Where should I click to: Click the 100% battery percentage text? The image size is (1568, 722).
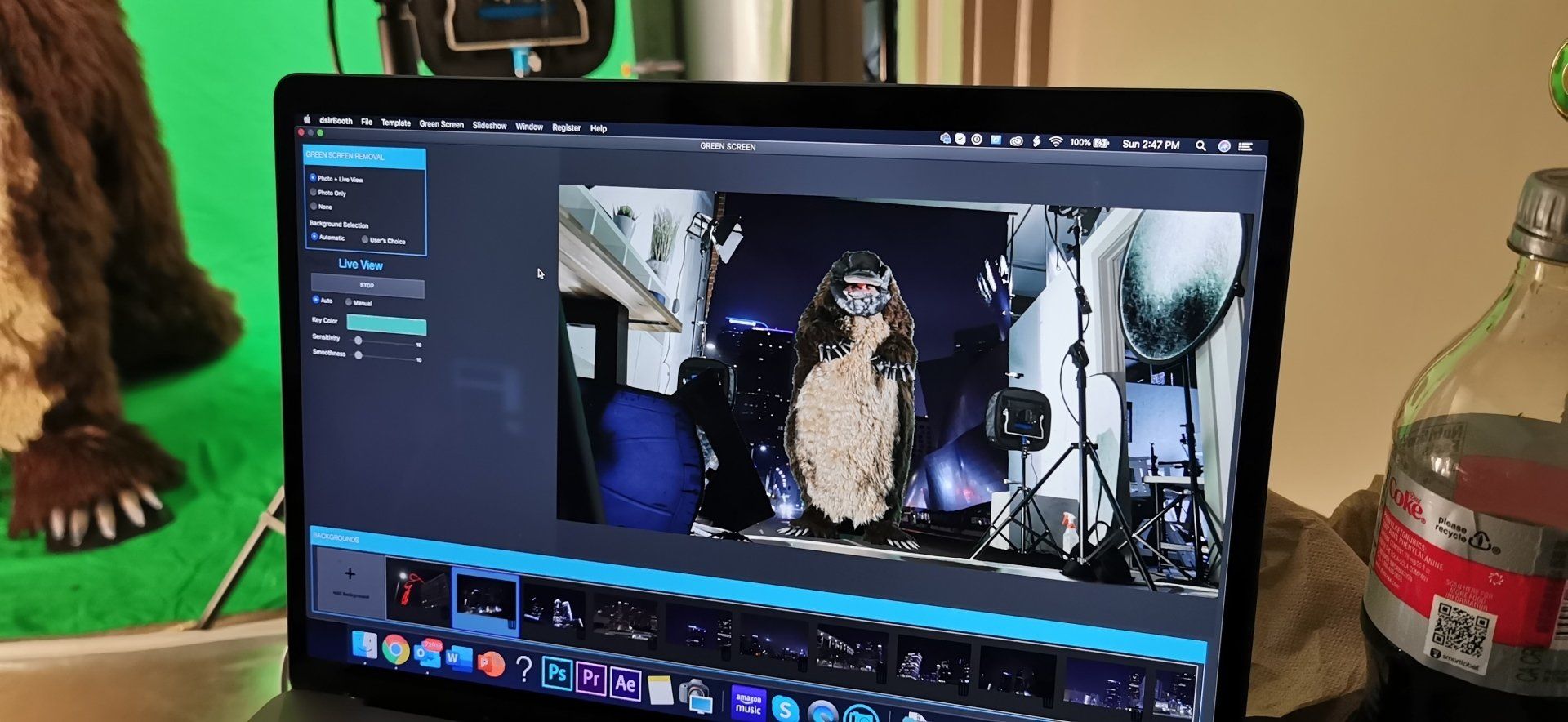pos(1080,142)
